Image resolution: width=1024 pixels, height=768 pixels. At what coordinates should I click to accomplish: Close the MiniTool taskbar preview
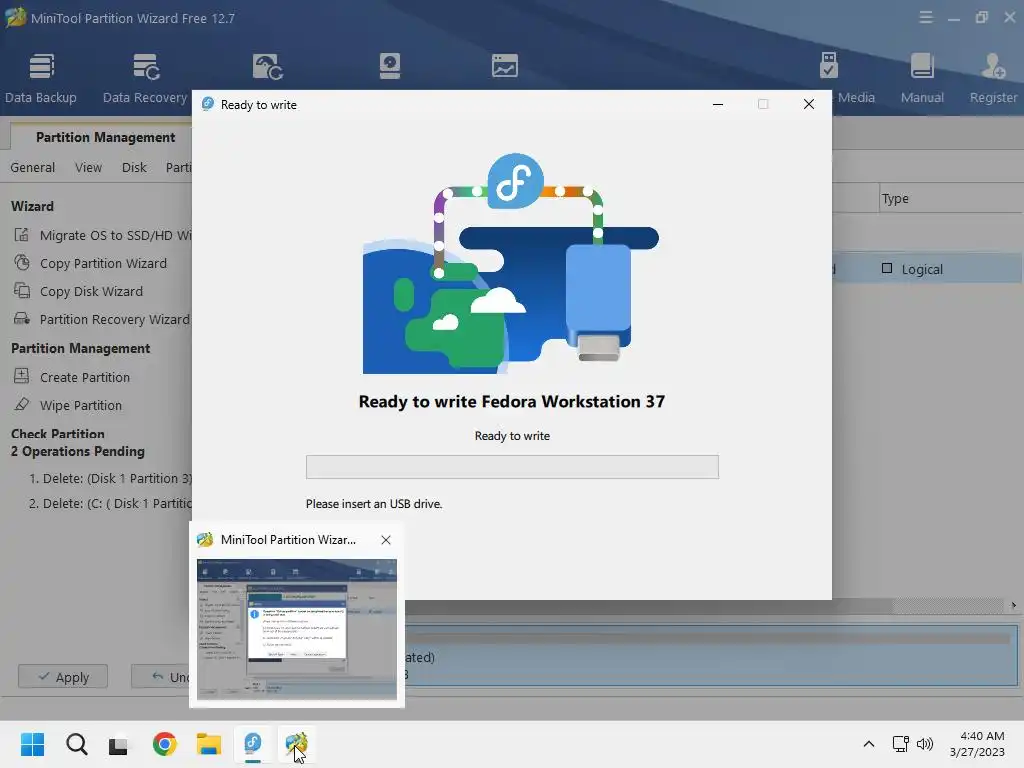click(x=386, y=540)
